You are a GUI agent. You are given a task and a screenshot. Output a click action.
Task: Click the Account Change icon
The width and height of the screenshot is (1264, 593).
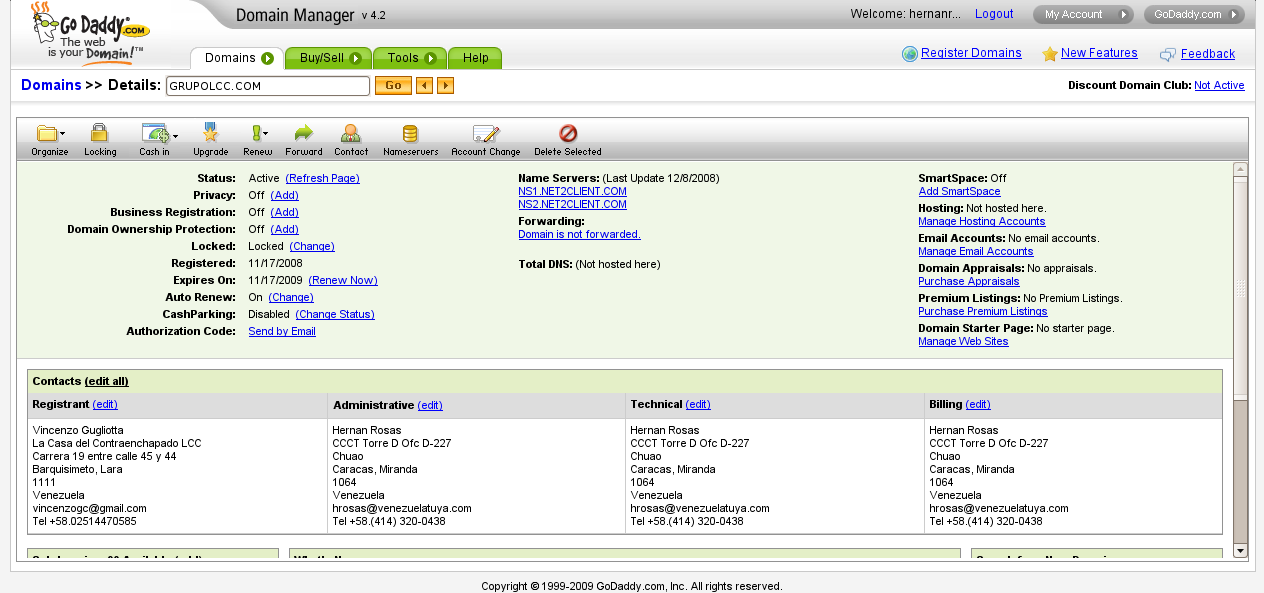coord(485,133)
